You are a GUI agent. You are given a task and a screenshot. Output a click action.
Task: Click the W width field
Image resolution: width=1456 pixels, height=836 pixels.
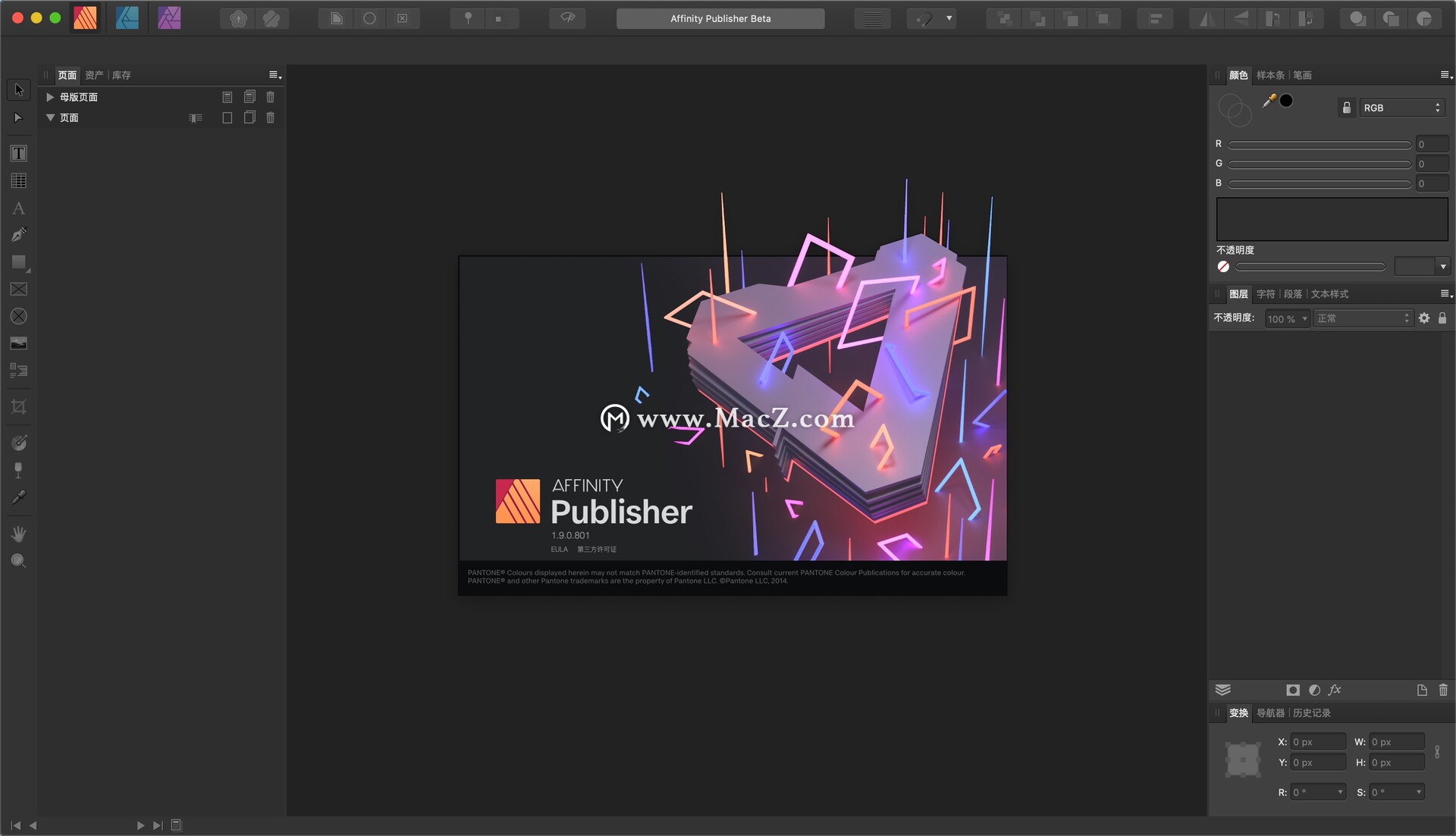(x=1397, y=742)
